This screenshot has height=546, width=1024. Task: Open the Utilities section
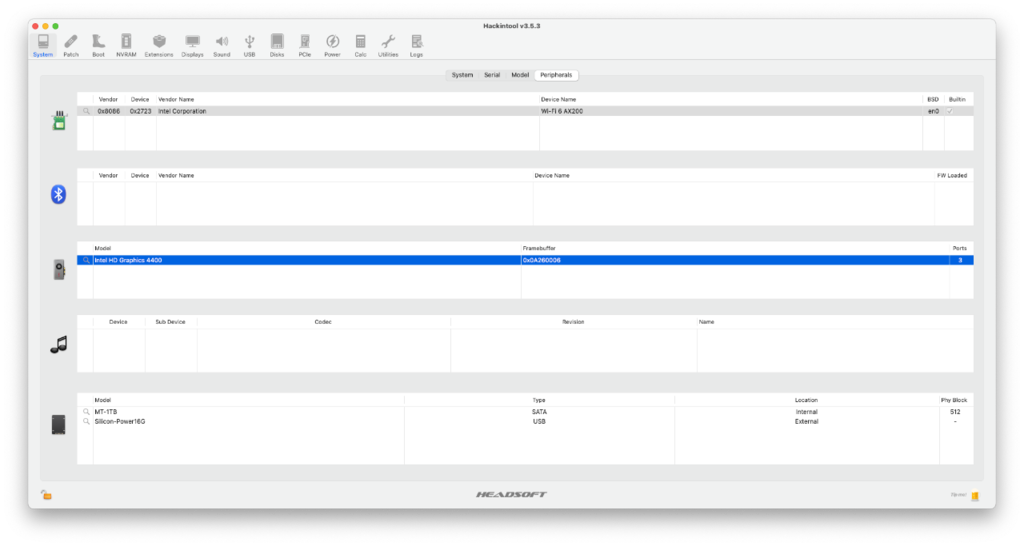click(388, 46)
